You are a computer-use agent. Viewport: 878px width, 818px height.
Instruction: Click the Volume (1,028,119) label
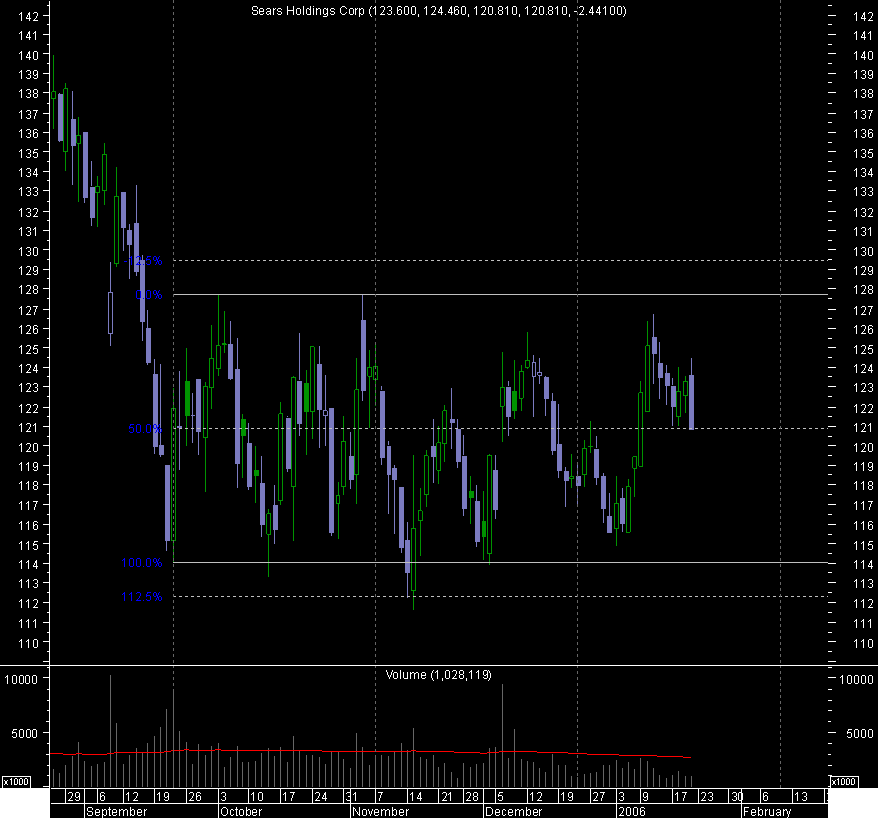coord(438,675)
